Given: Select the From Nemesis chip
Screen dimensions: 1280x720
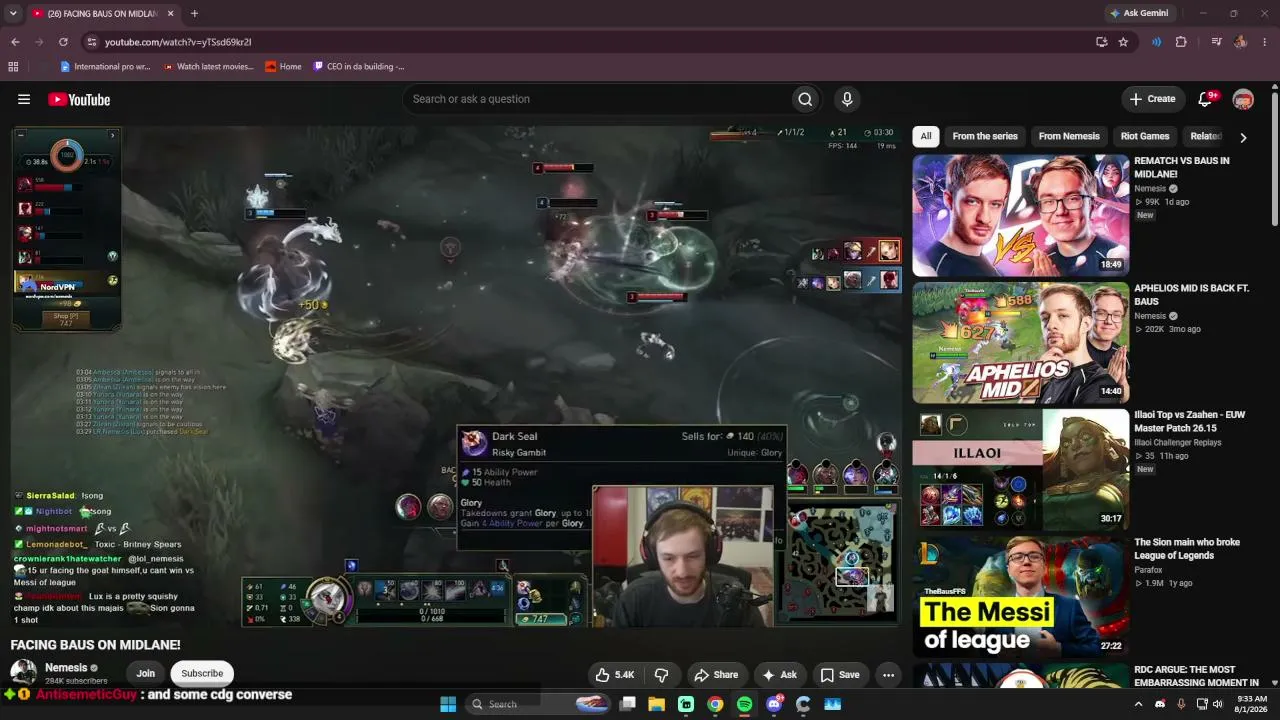Looking at the screenshot, I should [1069, 136].
